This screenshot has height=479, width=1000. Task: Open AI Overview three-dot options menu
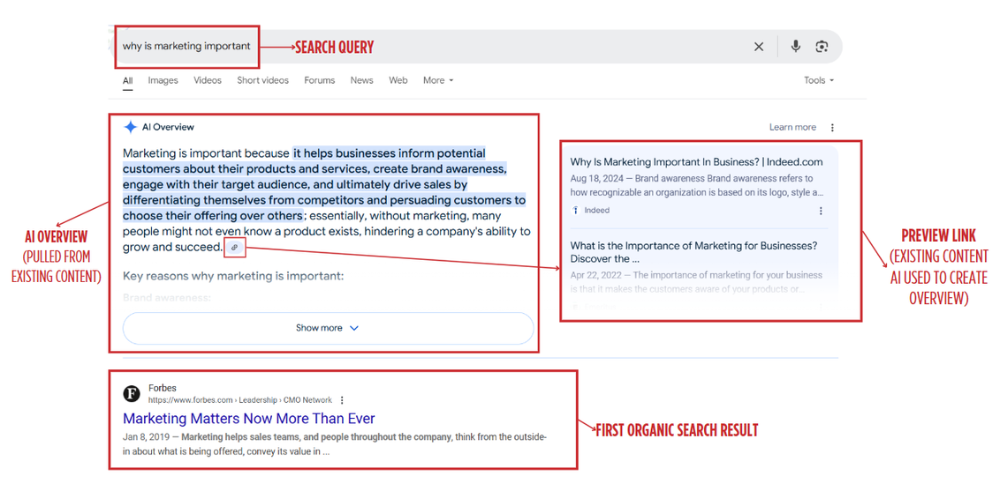click(832, 128)
